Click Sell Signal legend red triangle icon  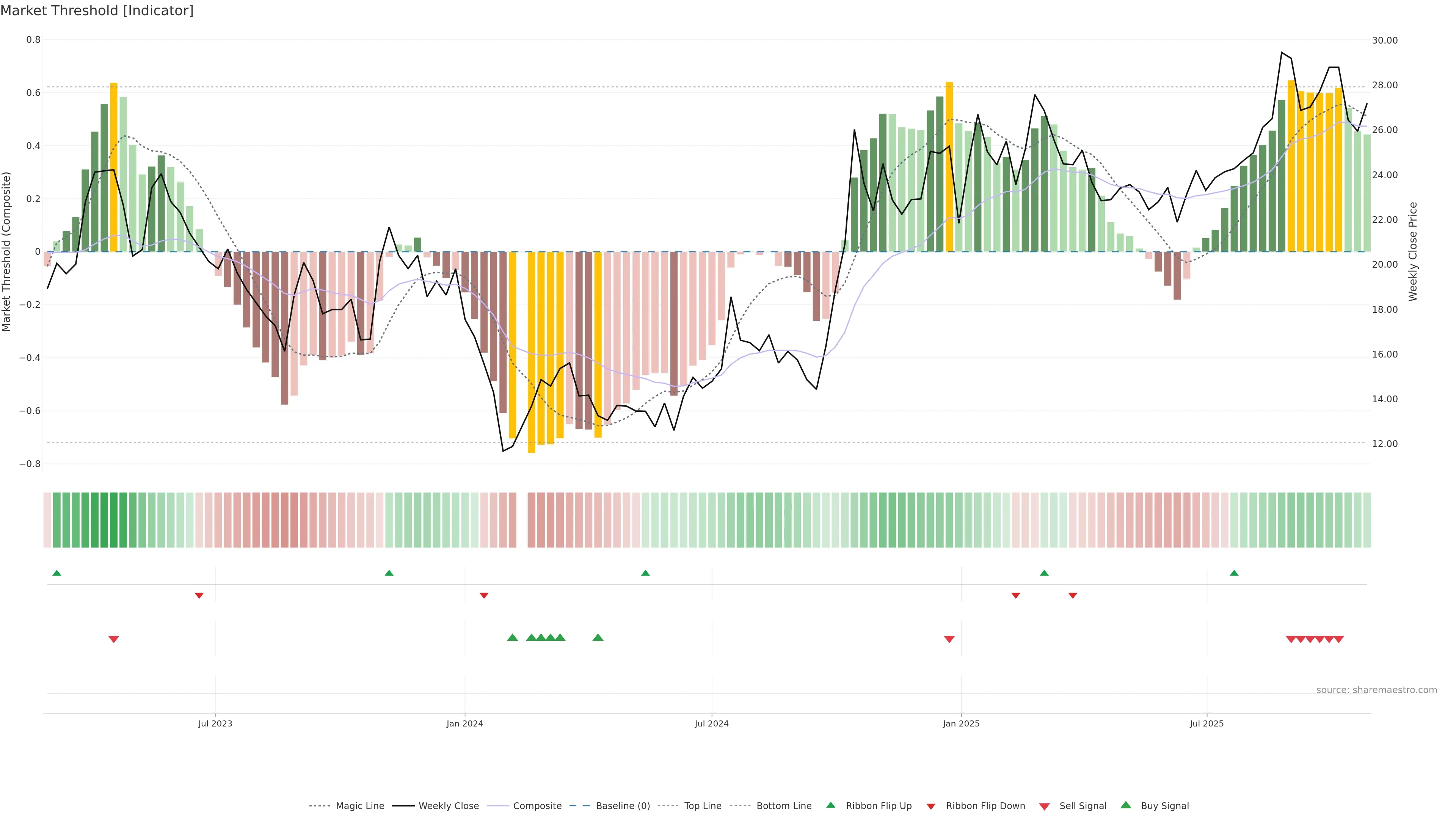pos(1045,806)
